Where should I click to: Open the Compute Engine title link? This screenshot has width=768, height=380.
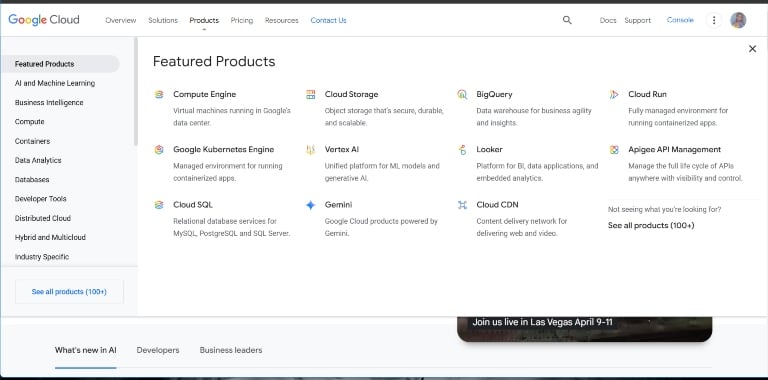click(204, 94)
